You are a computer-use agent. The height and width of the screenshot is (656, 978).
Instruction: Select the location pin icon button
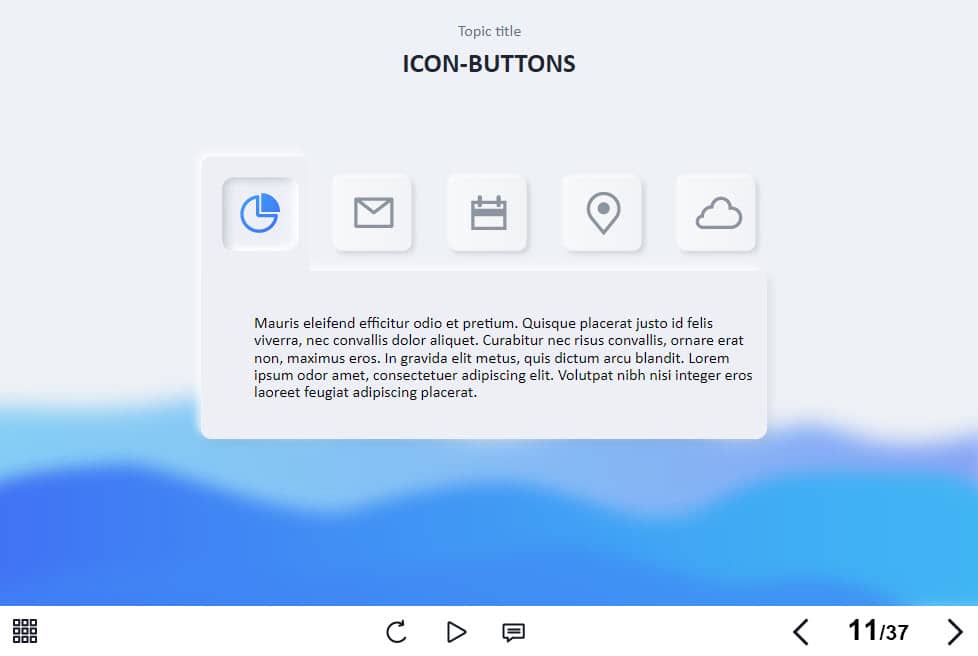603,213
